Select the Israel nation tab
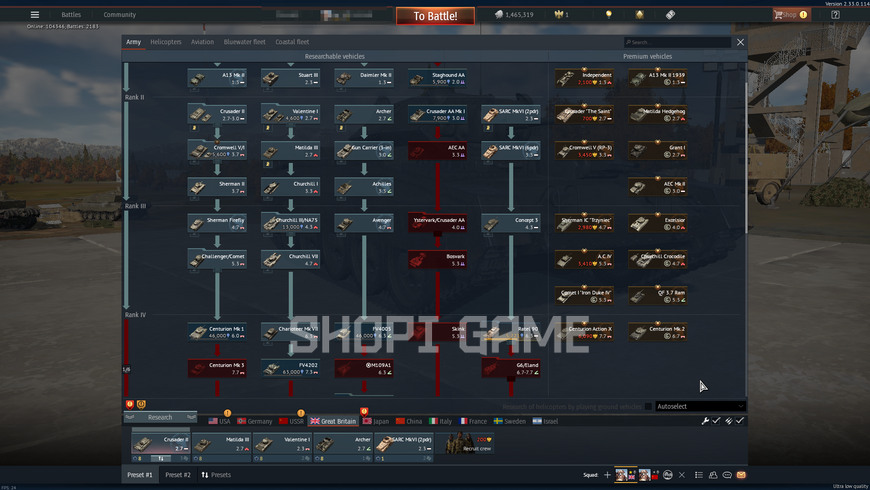The image size is (870, 490). click(545, 422)
